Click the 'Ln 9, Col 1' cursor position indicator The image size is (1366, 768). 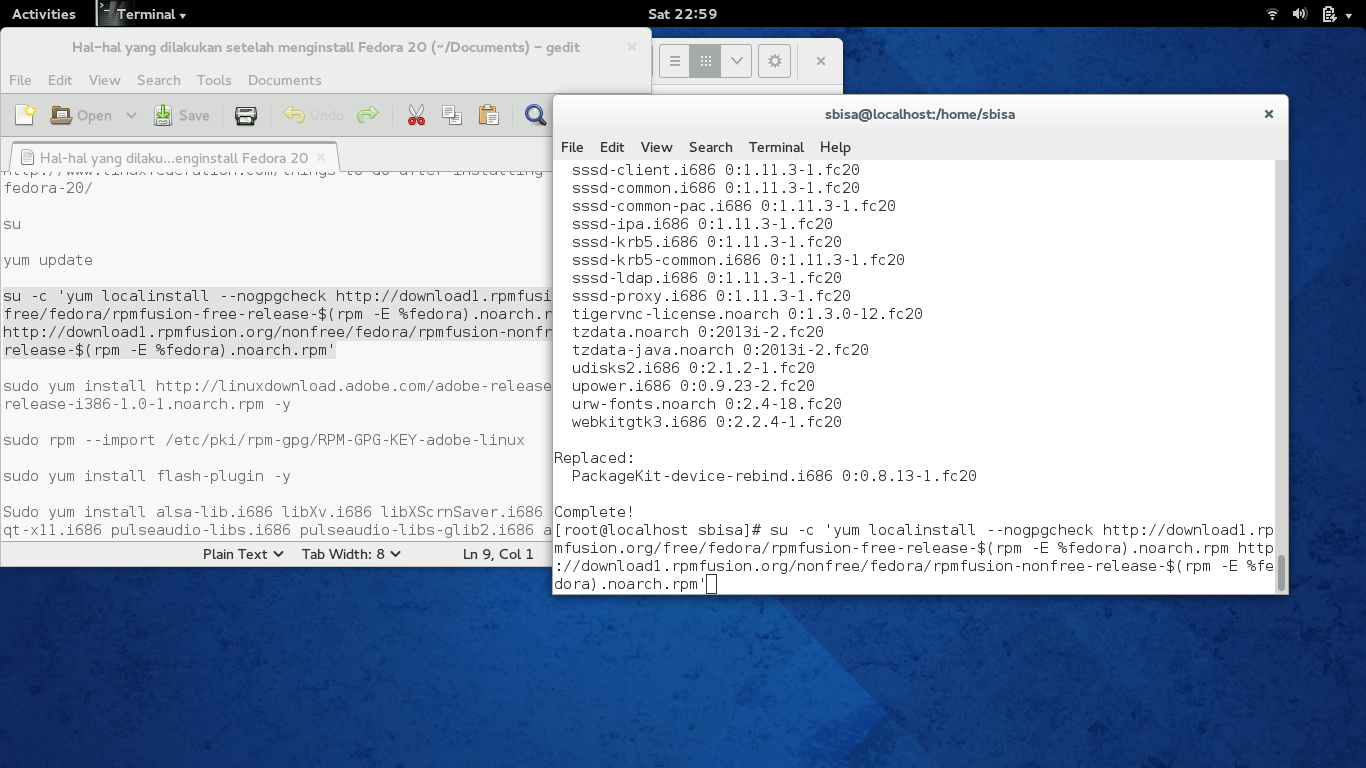(498, 554)
